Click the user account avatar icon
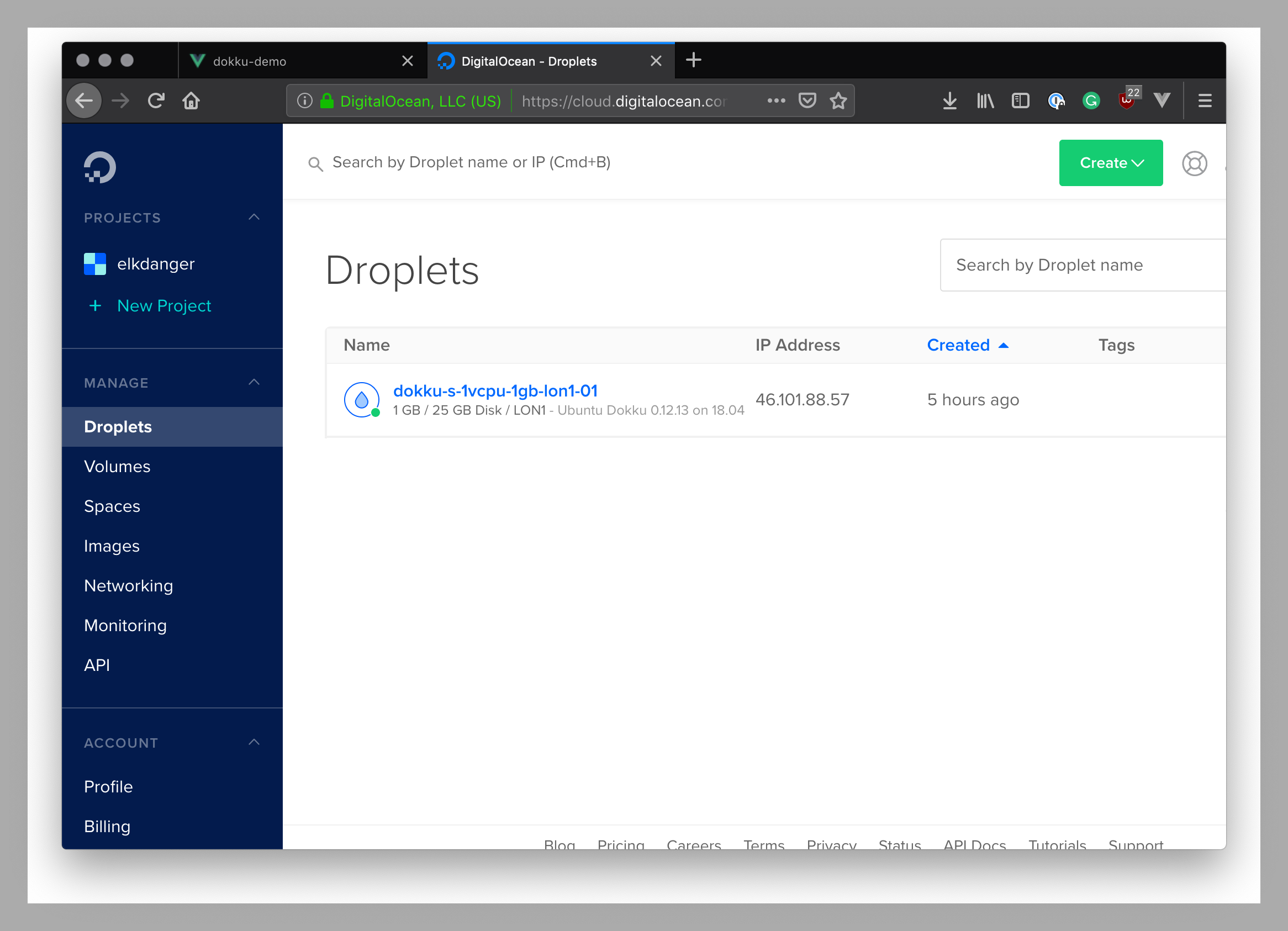1288x931 pixels. pyautogui.click(x=1194, y=162)
